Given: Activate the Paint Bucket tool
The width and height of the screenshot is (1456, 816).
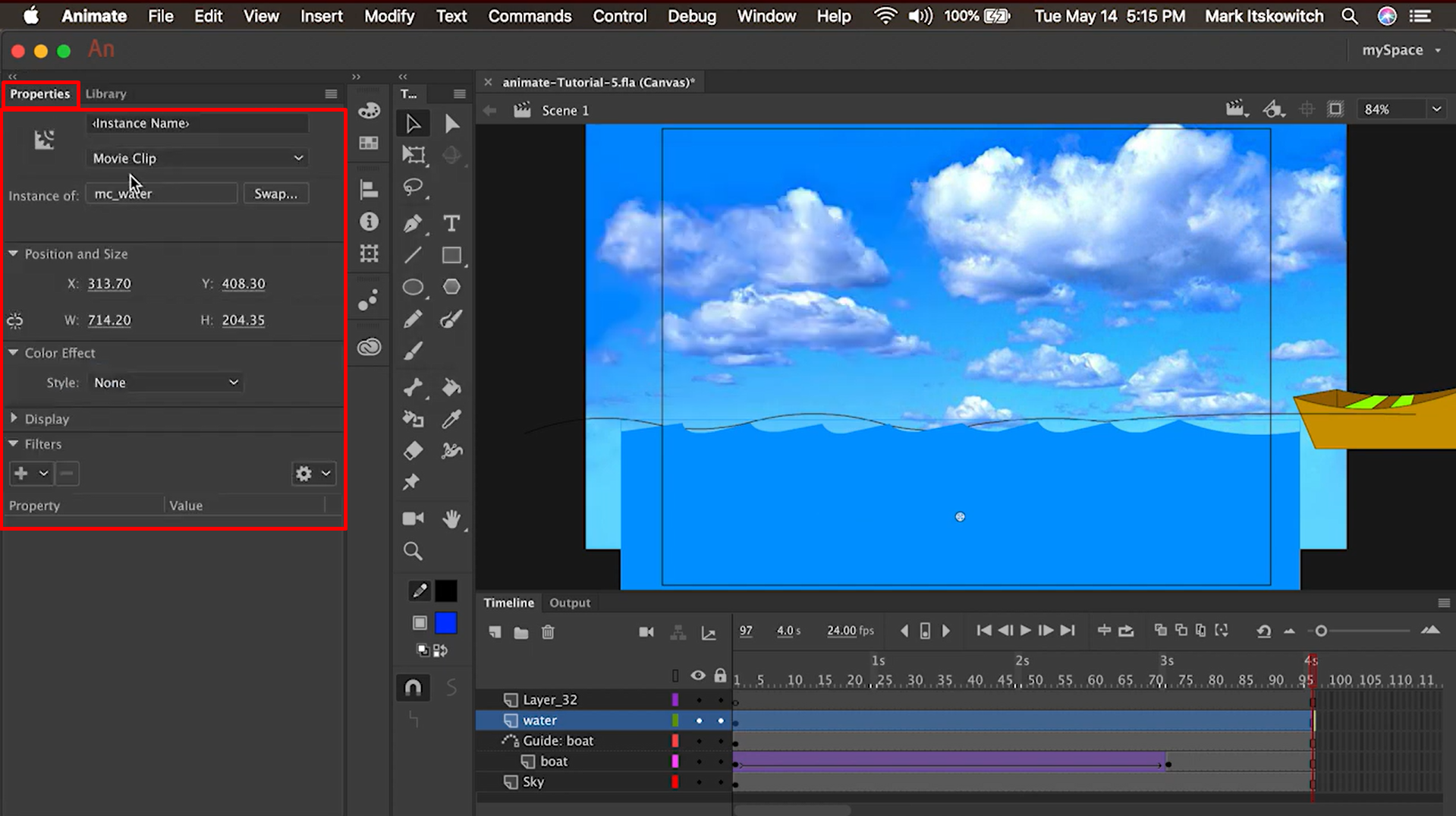Looking at the screenshot, I should point(452,387).
